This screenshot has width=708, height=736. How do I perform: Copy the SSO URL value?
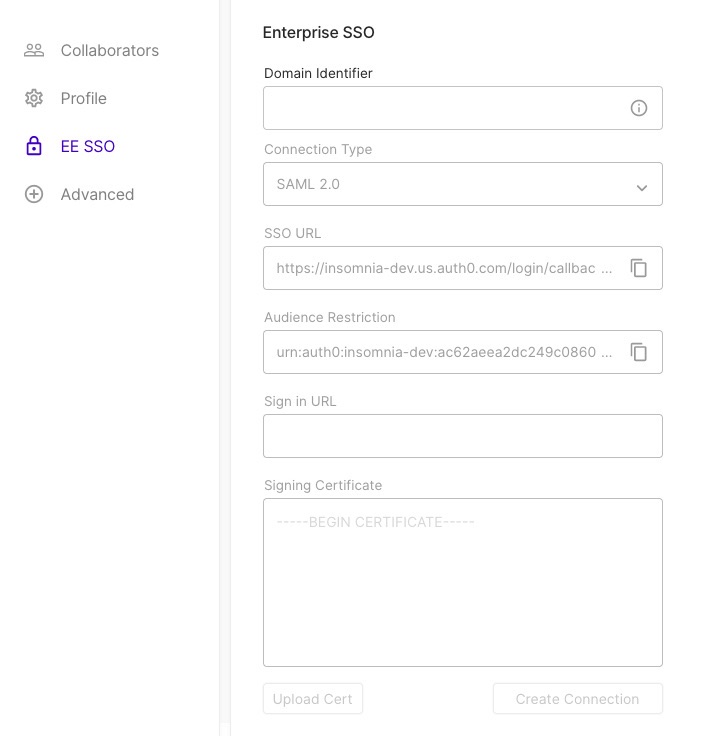click(639, 268)
